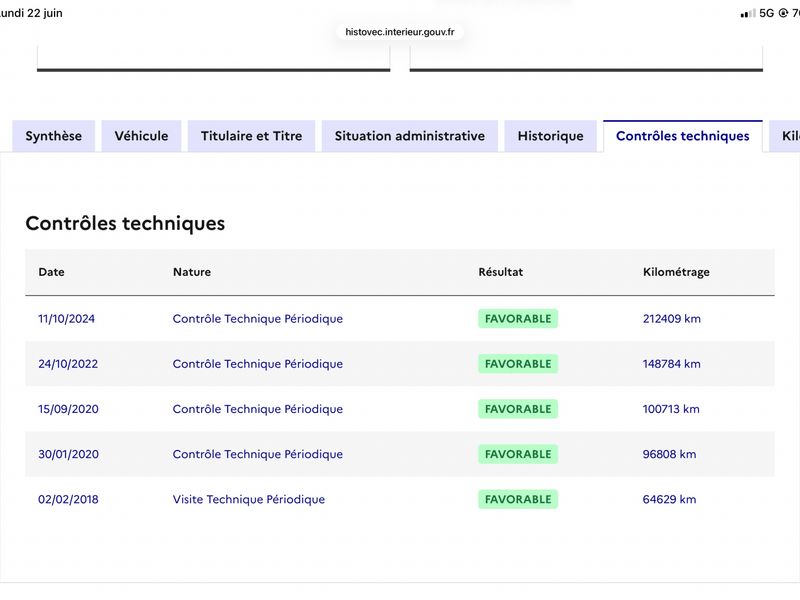800x600 pixels.
Task: Click the Résultat column header
Action: click(501, 272)
